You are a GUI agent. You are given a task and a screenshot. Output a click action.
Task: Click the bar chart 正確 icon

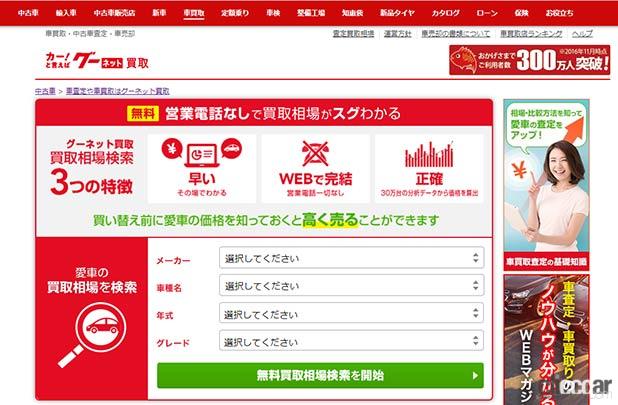[429, 154]
